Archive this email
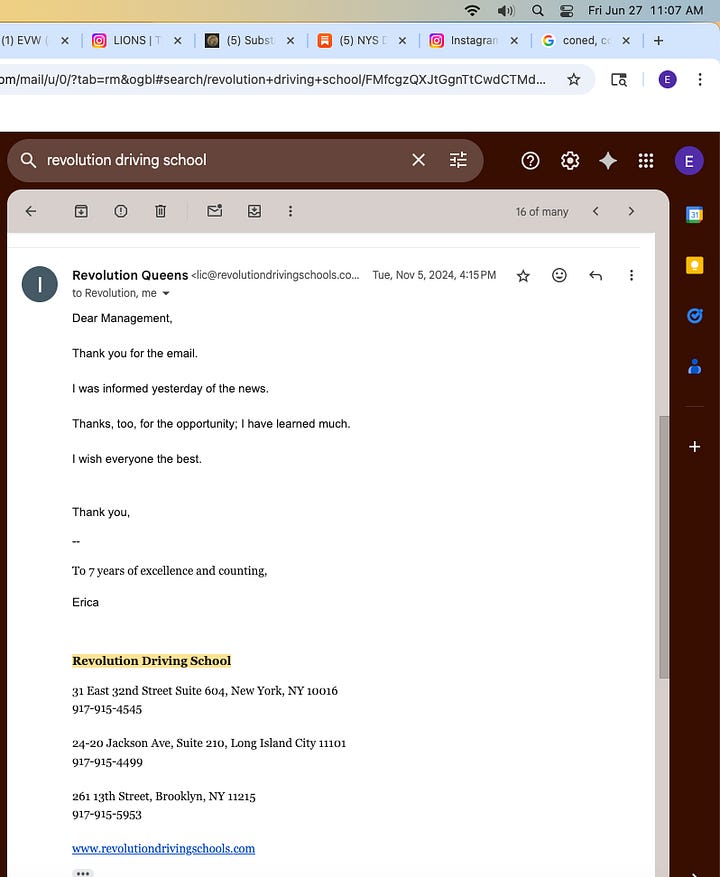The height and width of the screenshot is (877, 720). coord(81,211)
